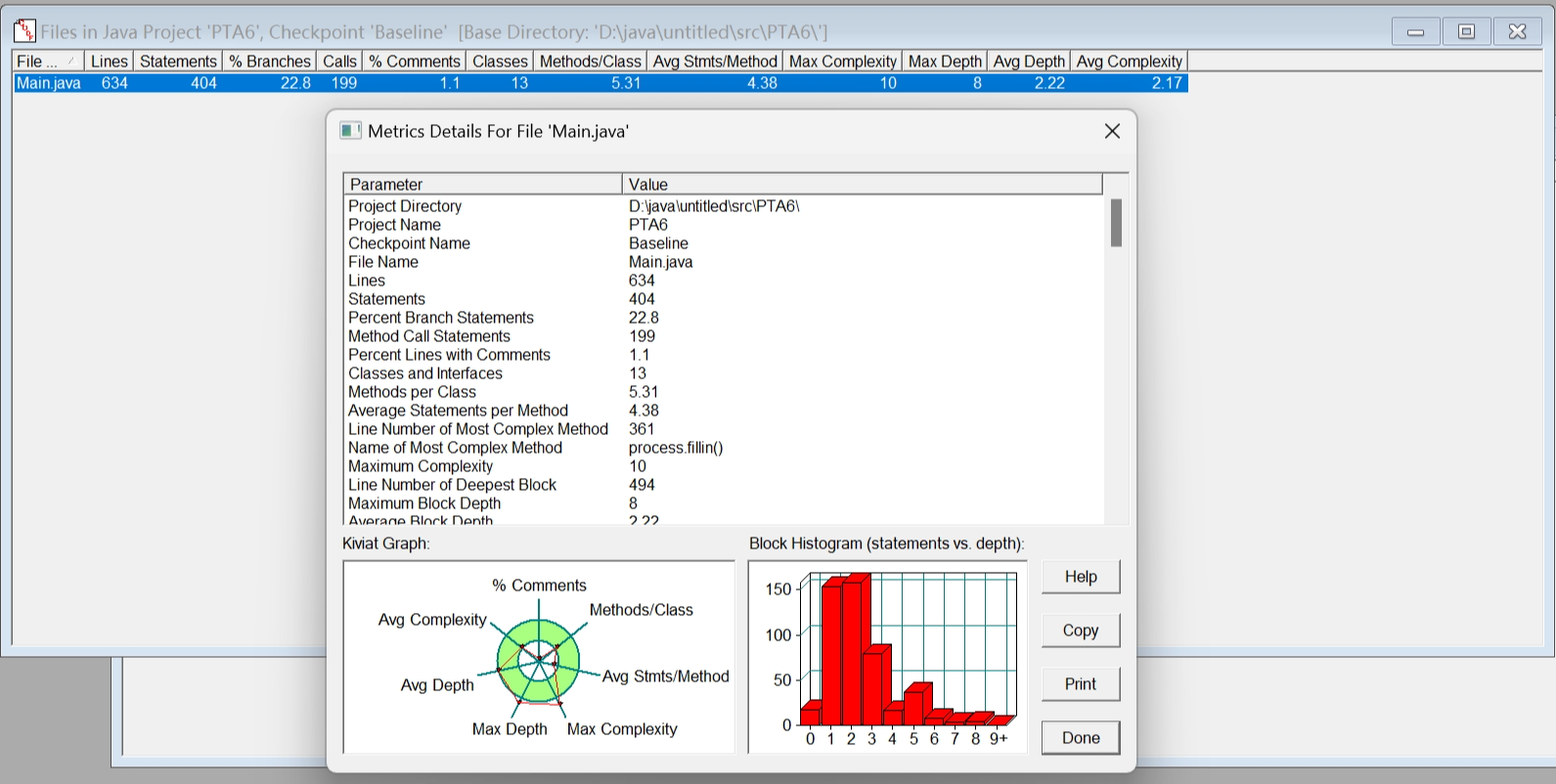Select the File Name parameter row
The height and width of the screenshot is (784, 1556).
725,262
